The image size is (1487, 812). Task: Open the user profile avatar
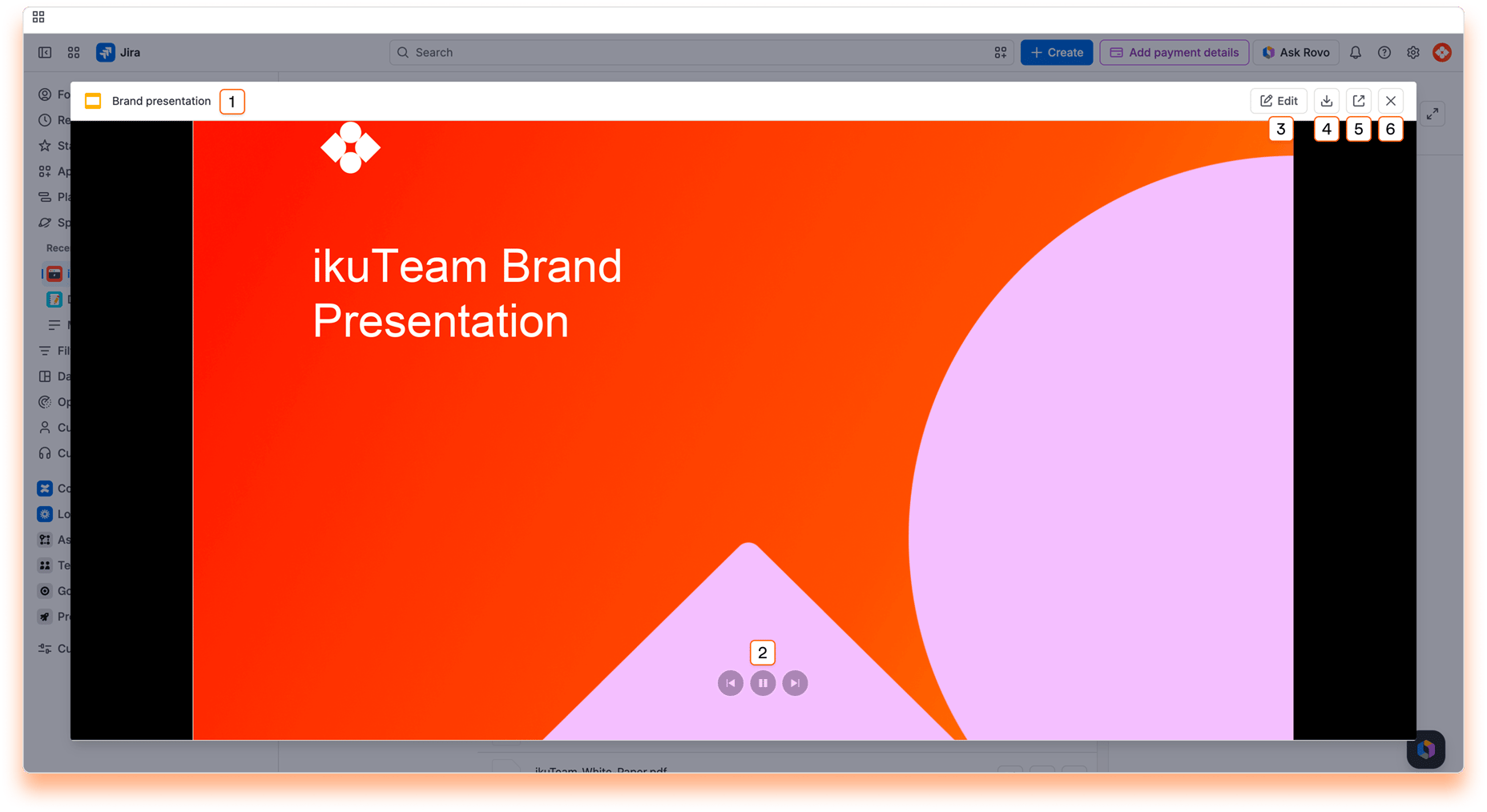(x=1442, y=52)
